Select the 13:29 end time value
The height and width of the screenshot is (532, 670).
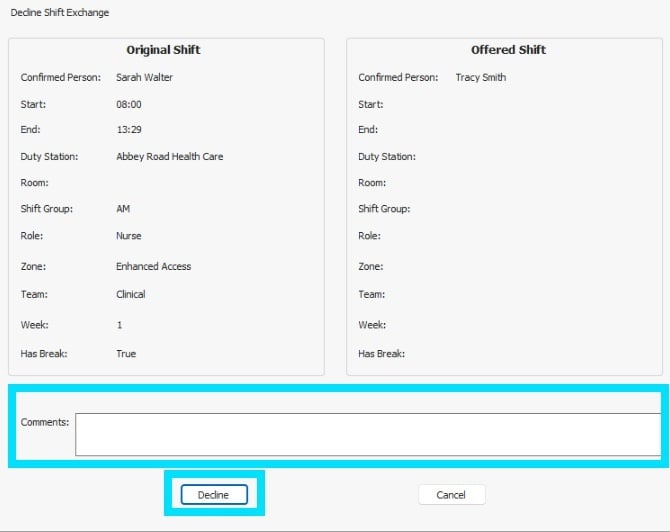[128, 130]
